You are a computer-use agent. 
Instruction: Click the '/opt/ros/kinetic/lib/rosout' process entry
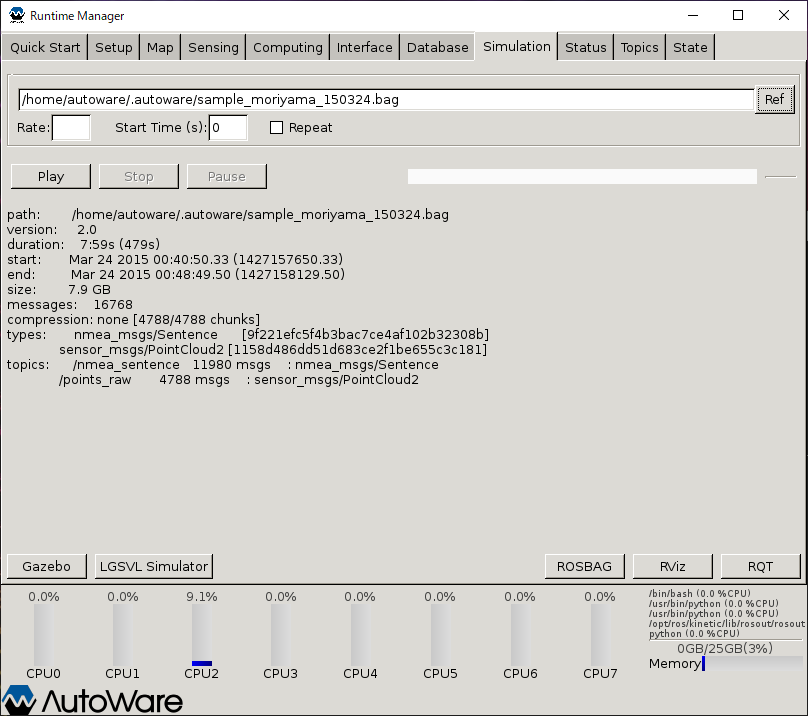pos(727,624)
